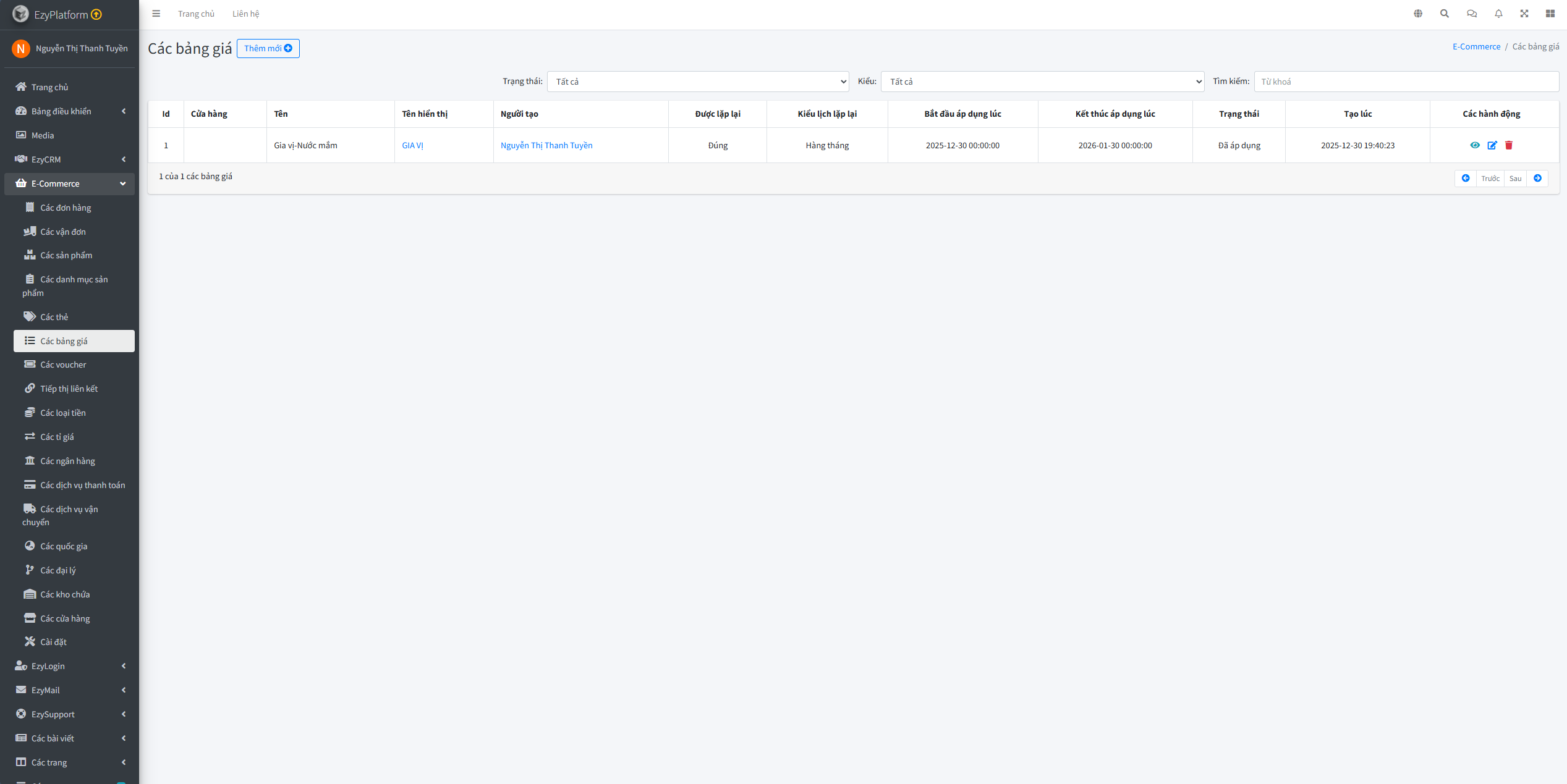
Task: Open the Trạng thái dropdown
Action: pyautogui.click(x=697, y=82)
